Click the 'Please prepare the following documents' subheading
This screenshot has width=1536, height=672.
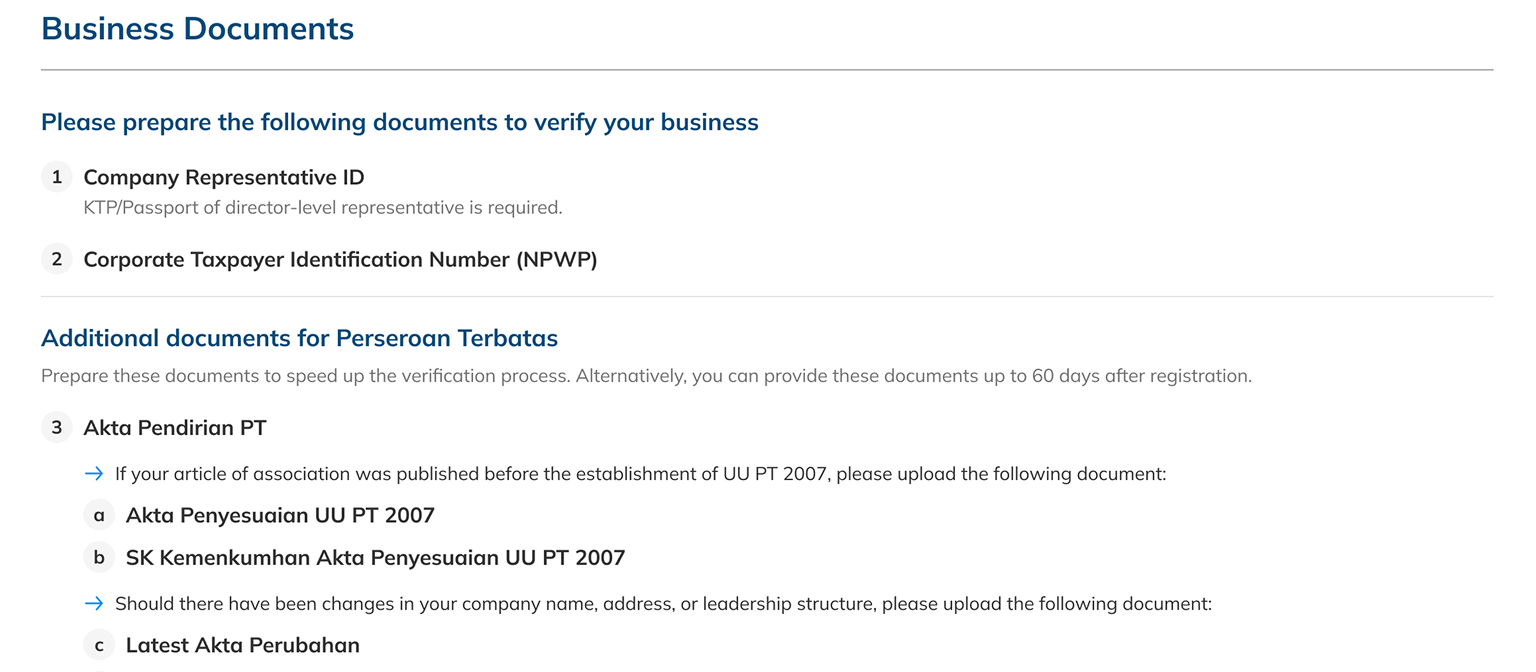[399, 122]
